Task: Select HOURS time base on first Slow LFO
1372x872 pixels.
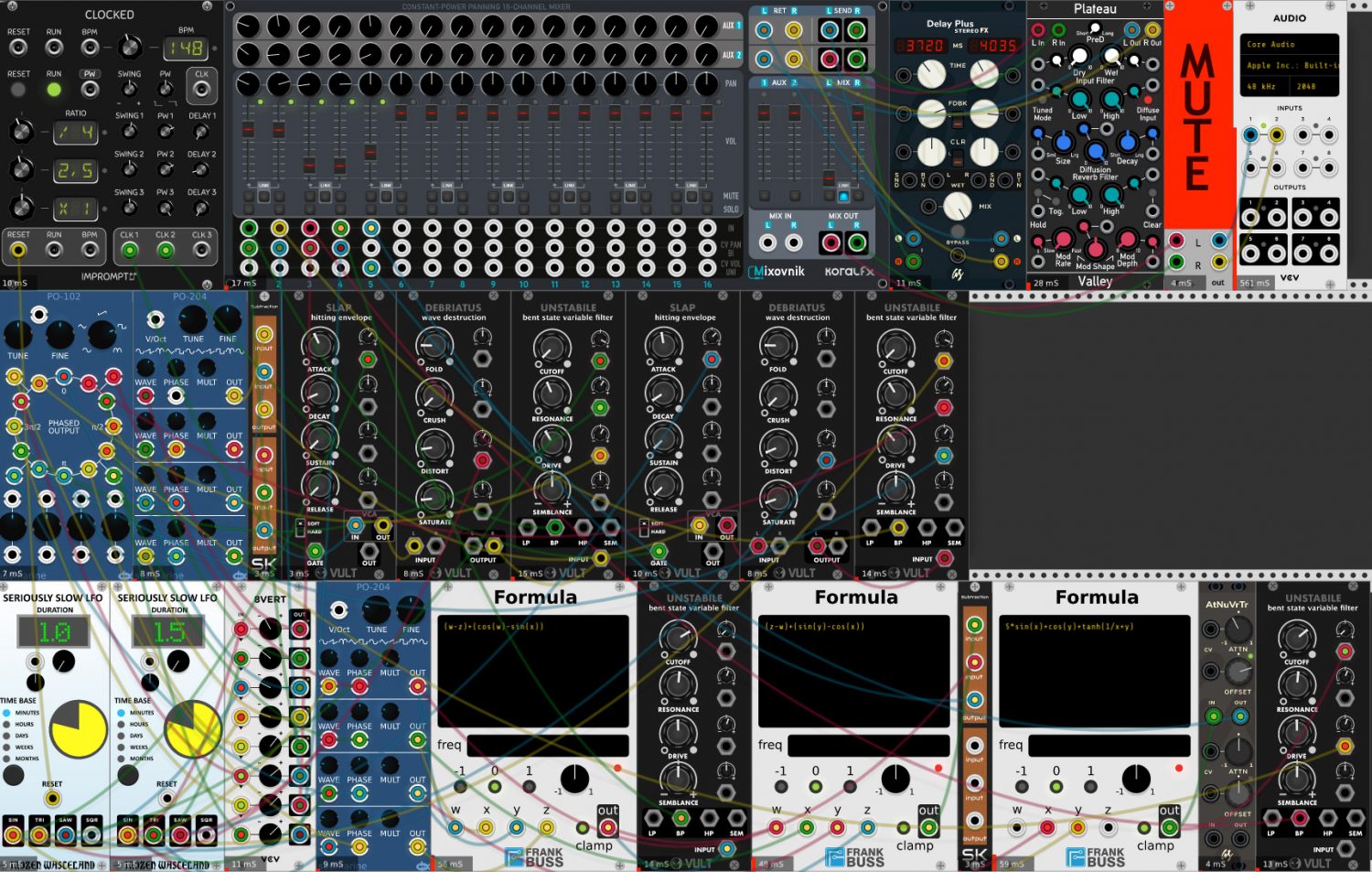Action: coord(7,724)
